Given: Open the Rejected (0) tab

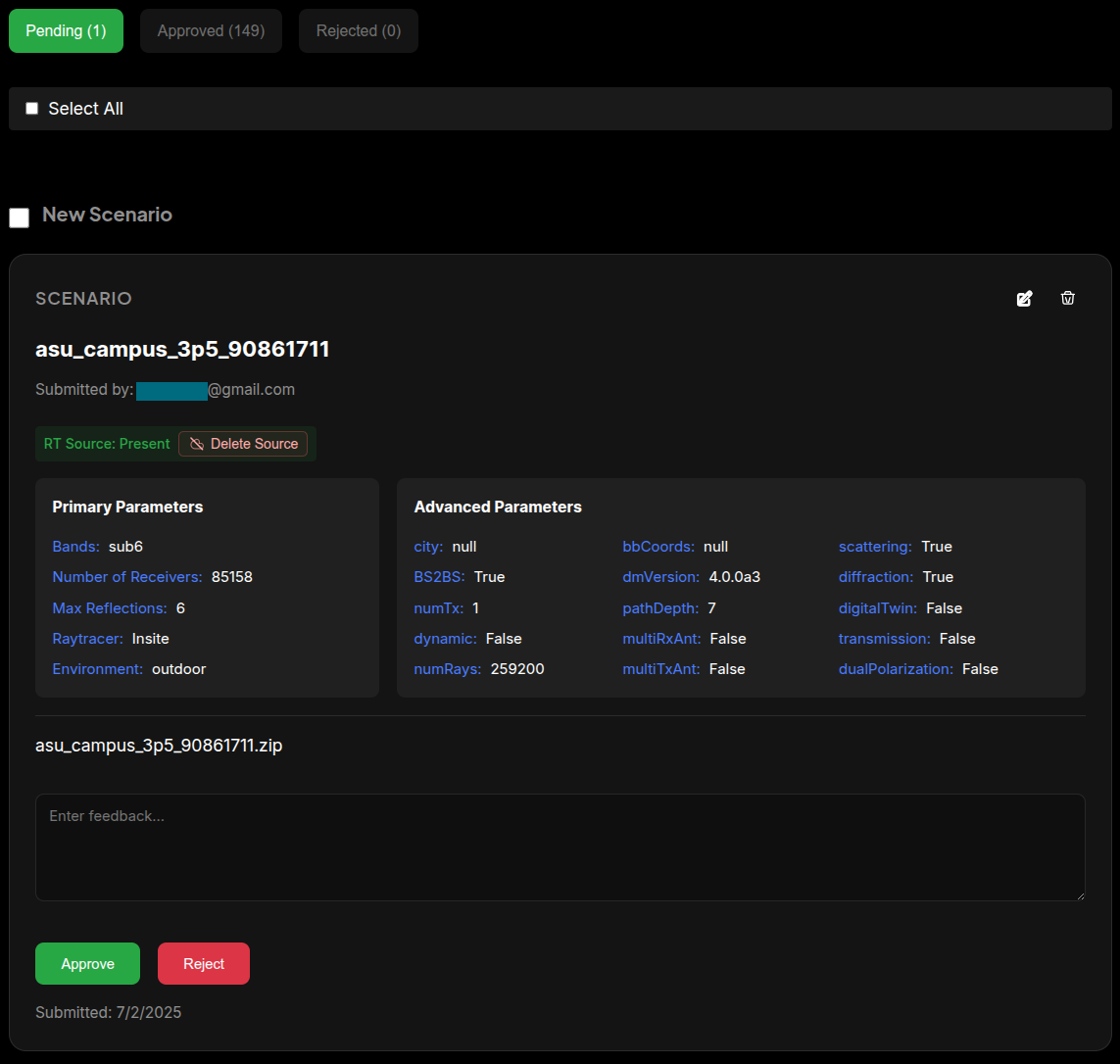Looking at the screenshot, I should click(x=358, y=30).
